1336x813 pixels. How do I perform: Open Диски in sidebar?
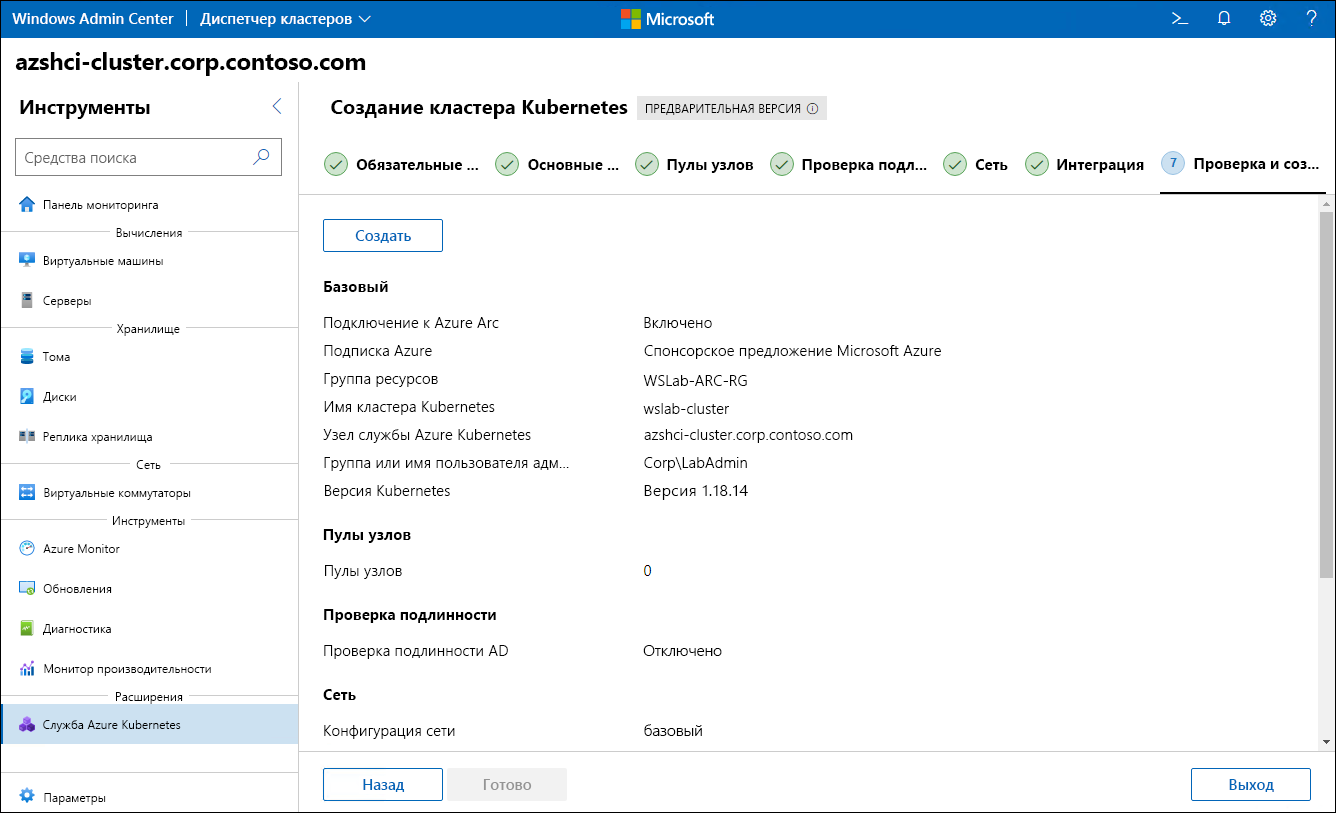[x=149, y=397]
